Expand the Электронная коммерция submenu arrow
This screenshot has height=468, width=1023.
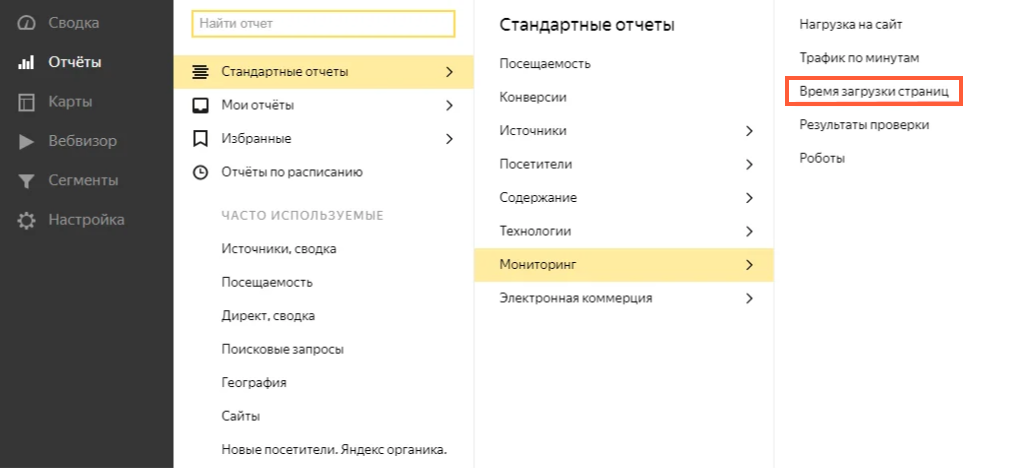click(x=749, y=299)
